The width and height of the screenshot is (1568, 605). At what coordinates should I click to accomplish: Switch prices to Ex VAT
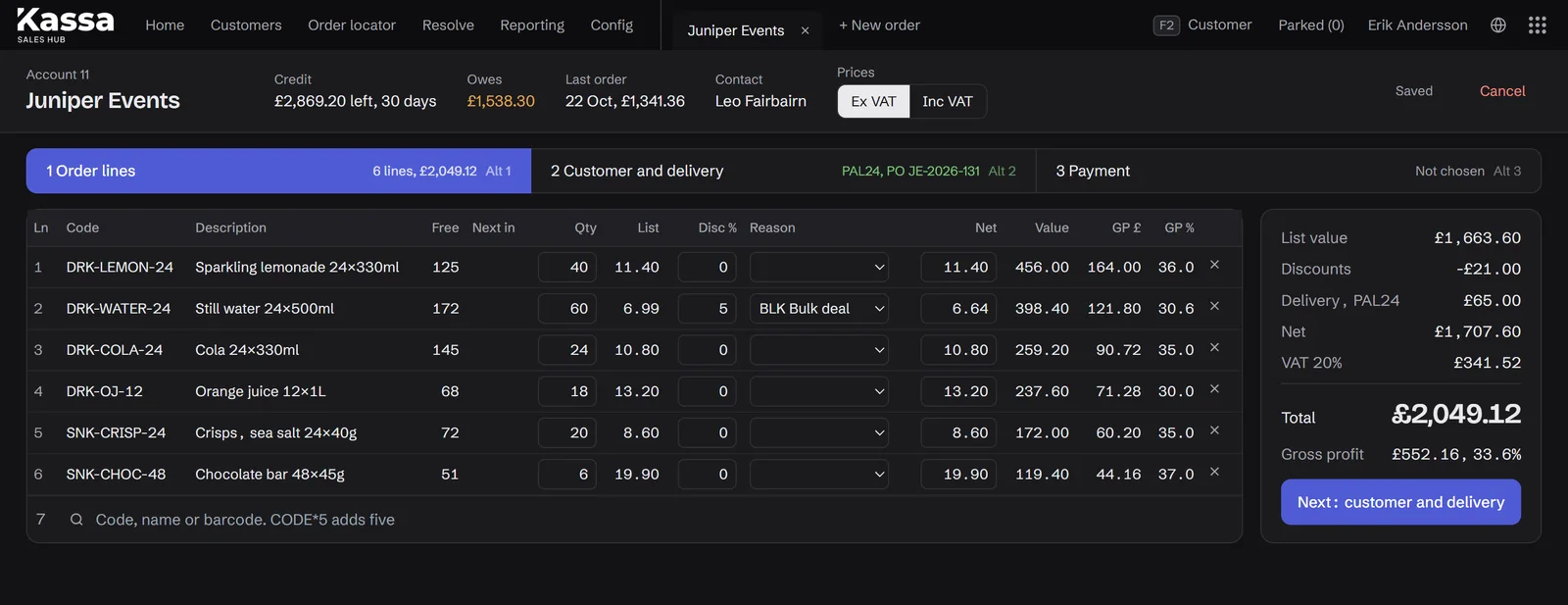873,101
